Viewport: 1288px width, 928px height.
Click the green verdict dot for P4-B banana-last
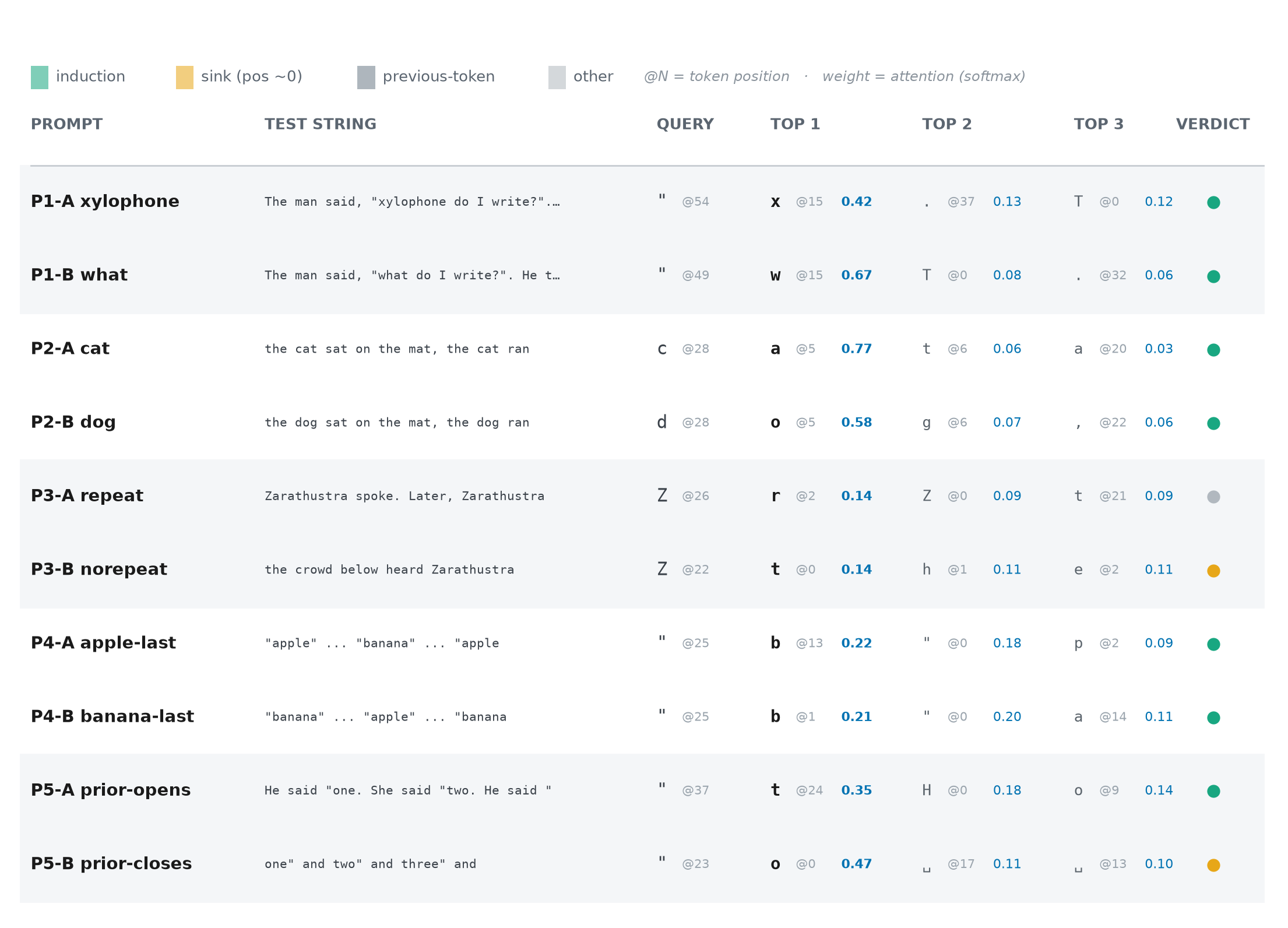click(1213, 718)
